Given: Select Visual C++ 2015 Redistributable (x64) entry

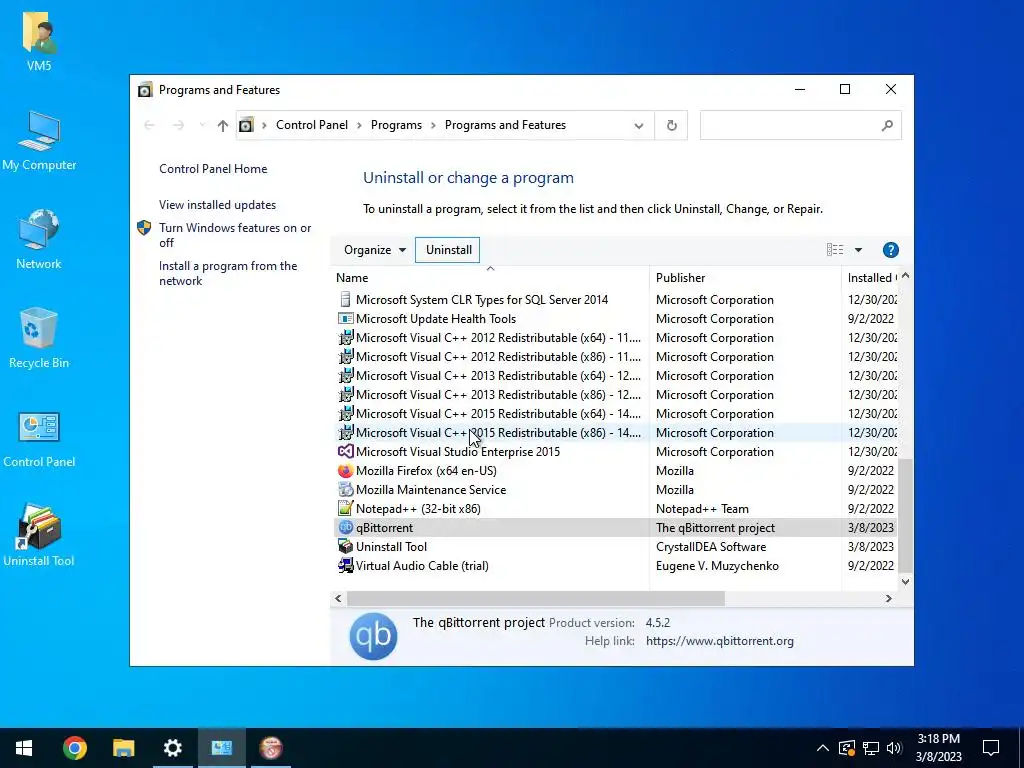Looking at the screenshot, I should [x=615, y=413].
